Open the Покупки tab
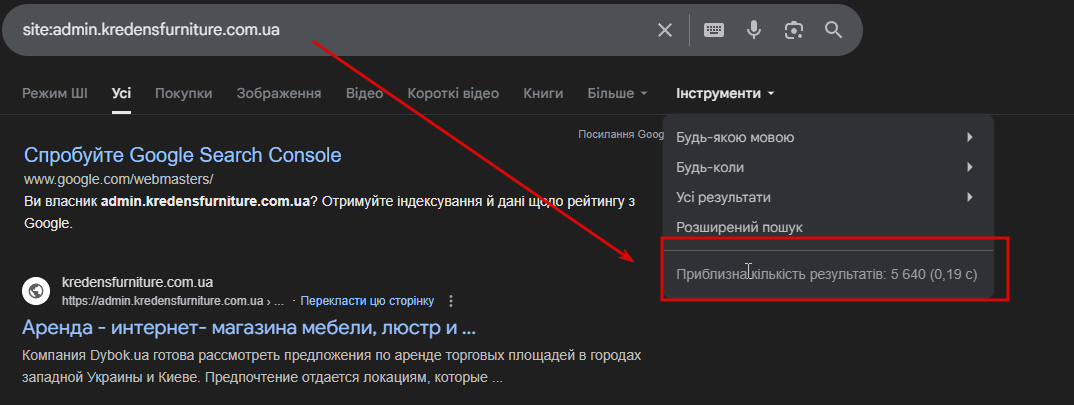Screen dimensions: 1074x405 click(x=184, y=93)
